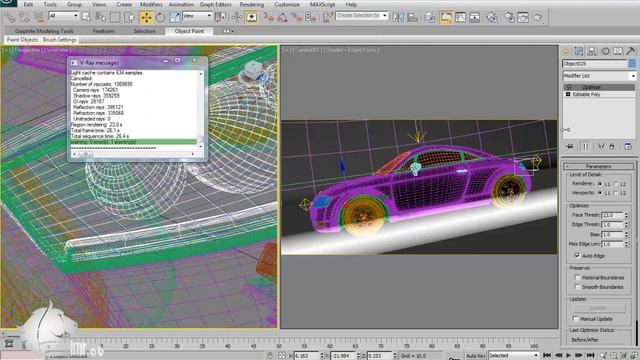The height and width of the screenshot is (360, 640).
Task: Click the Select and Manipulate tool
Action: pyautogui.click(x=237, y=17)
